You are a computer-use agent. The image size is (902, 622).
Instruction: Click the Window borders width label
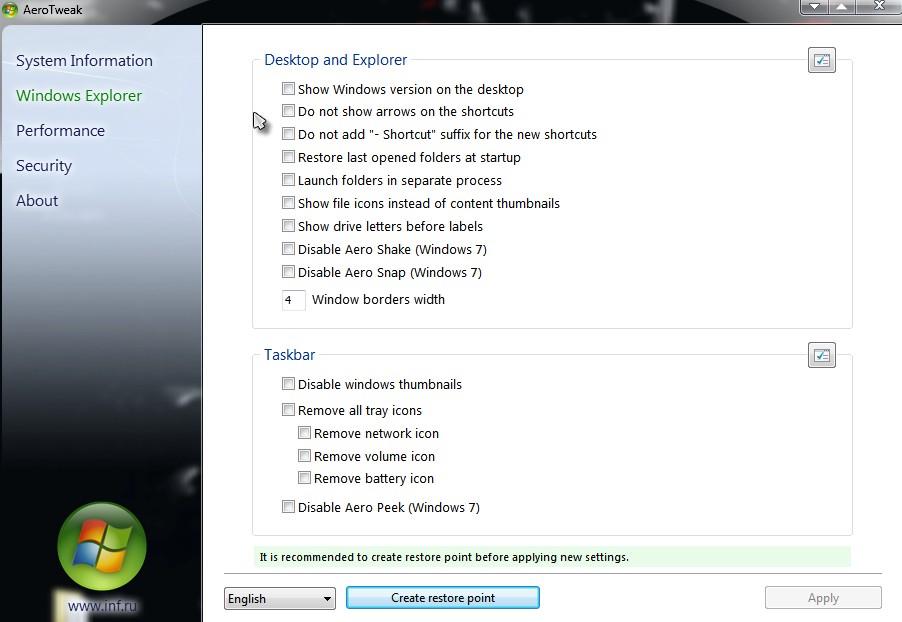click(378, 299)
